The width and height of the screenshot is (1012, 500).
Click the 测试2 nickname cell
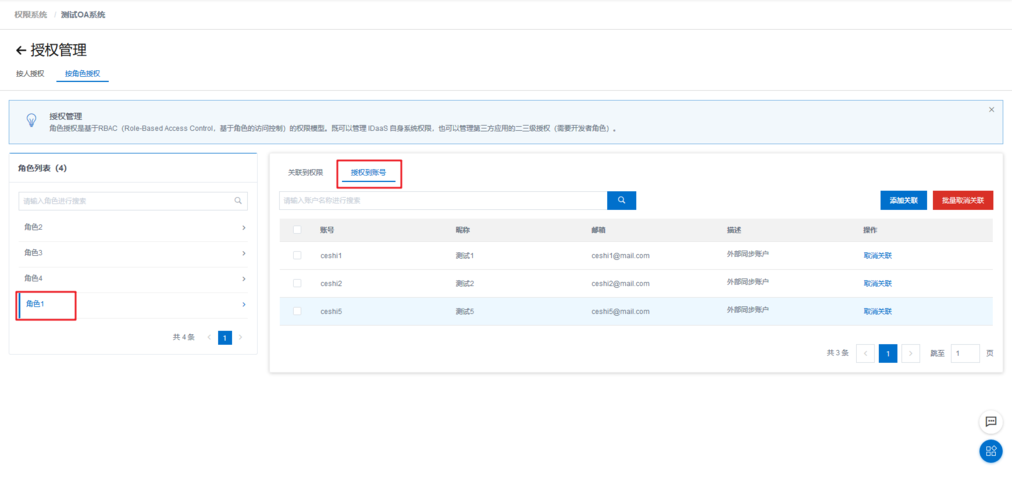point(465,283)
